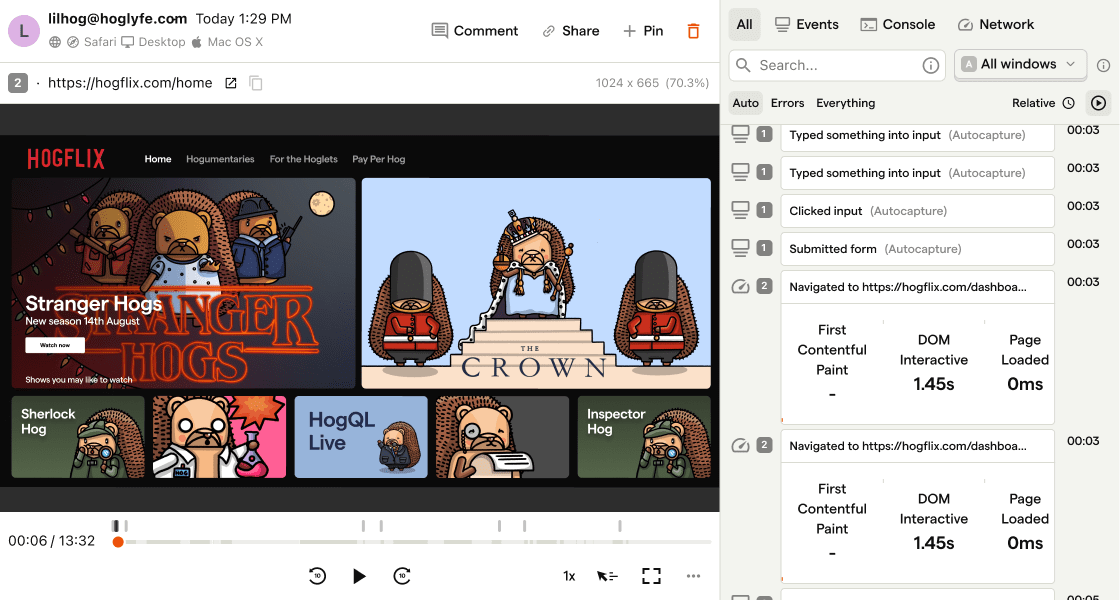Click the HOGFLIX logo
The image size is (1120, 600).
tap(66, 159)
